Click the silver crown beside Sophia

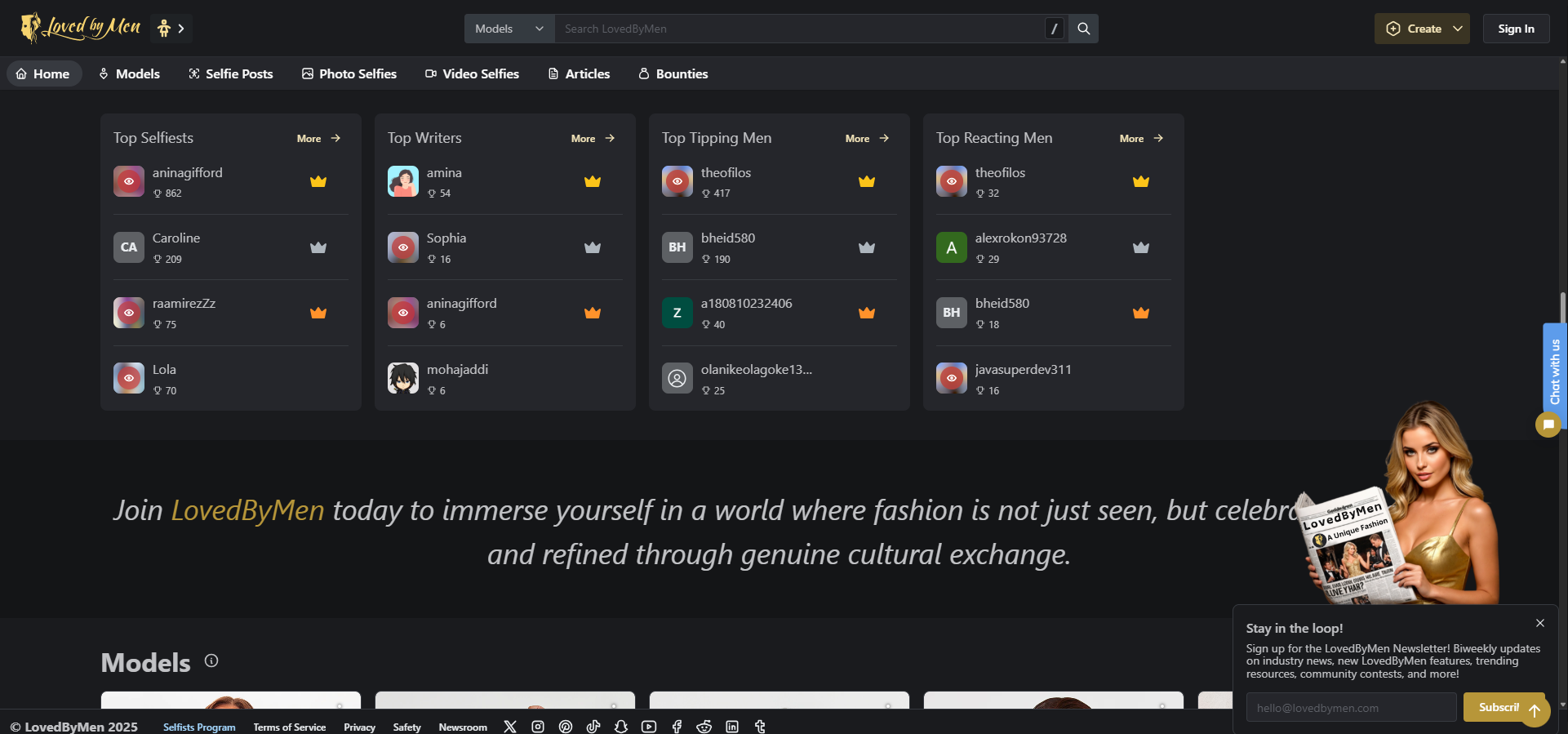tap(593, 247)
